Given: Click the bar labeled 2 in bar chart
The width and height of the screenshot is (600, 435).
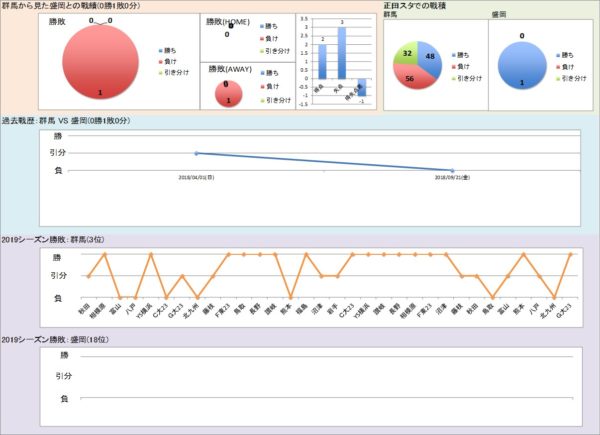Looking at the screenshot, I should pos(322,61).
